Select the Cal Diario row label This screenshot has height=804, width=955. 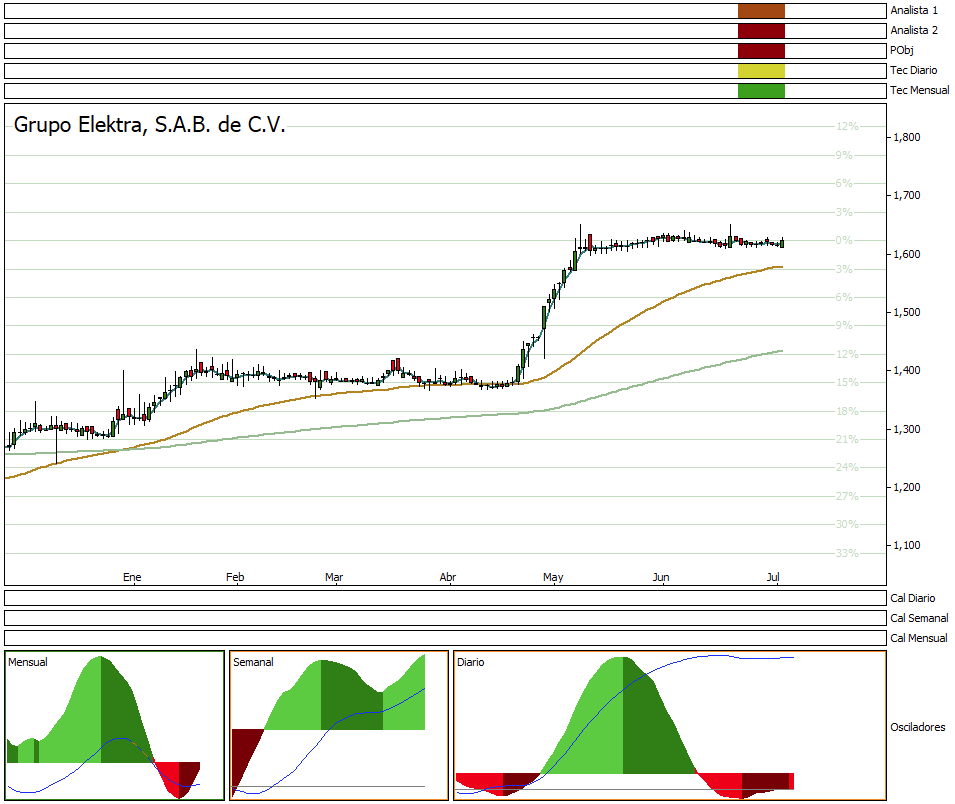click(x=912, y=598)
